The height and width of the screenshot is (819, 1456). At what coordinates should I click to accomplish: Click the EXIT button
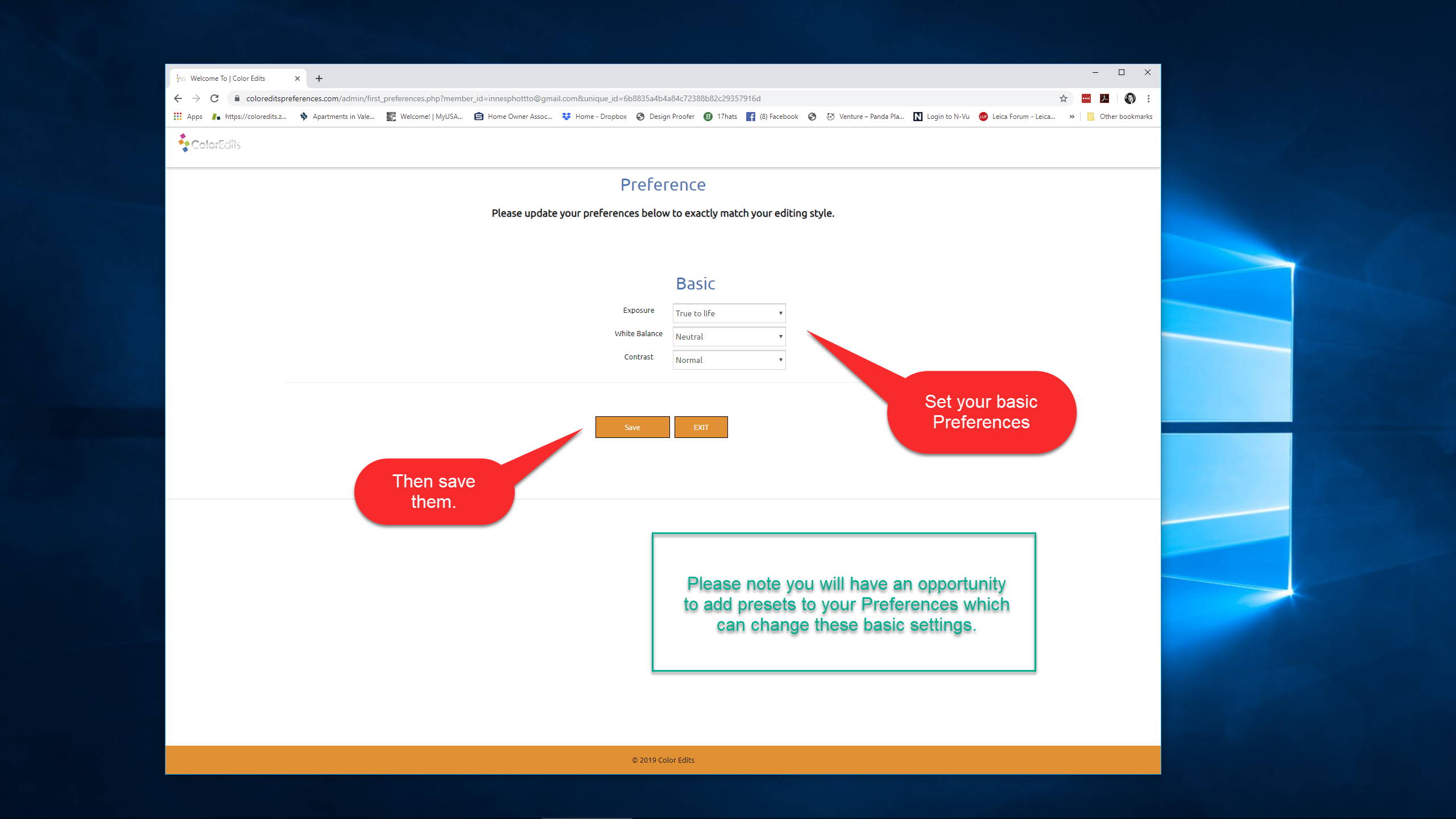click(701, 427)
